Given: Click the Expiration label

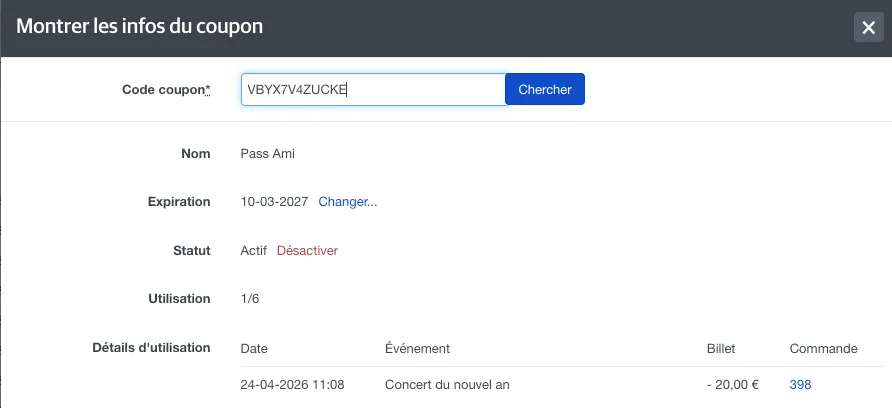Looking at the screenshot, I should pos(179,202).
